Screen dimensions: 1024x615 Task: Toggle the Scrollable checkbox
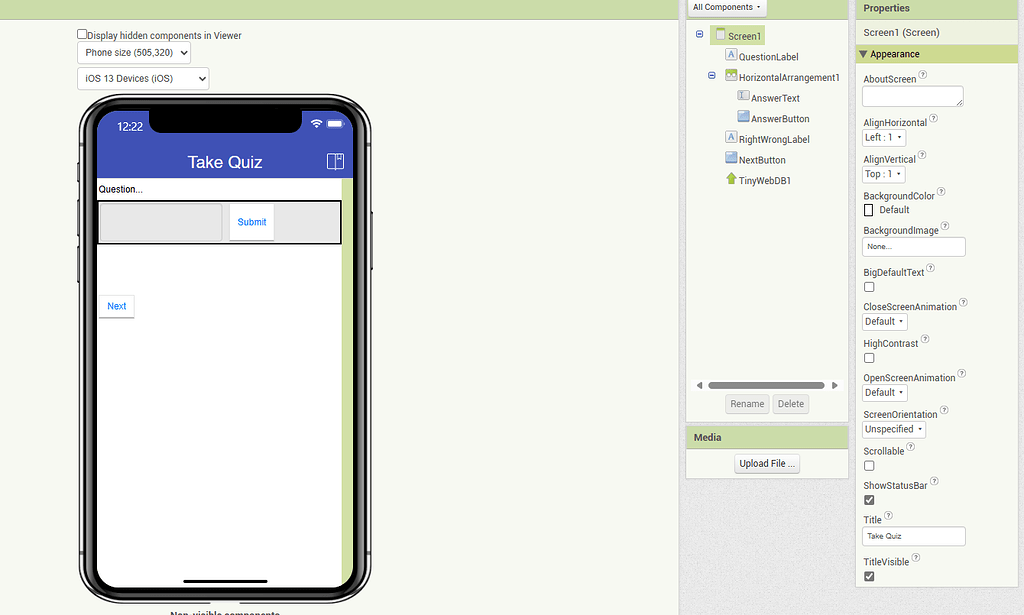pyautogui.click(x=869, y=465)
